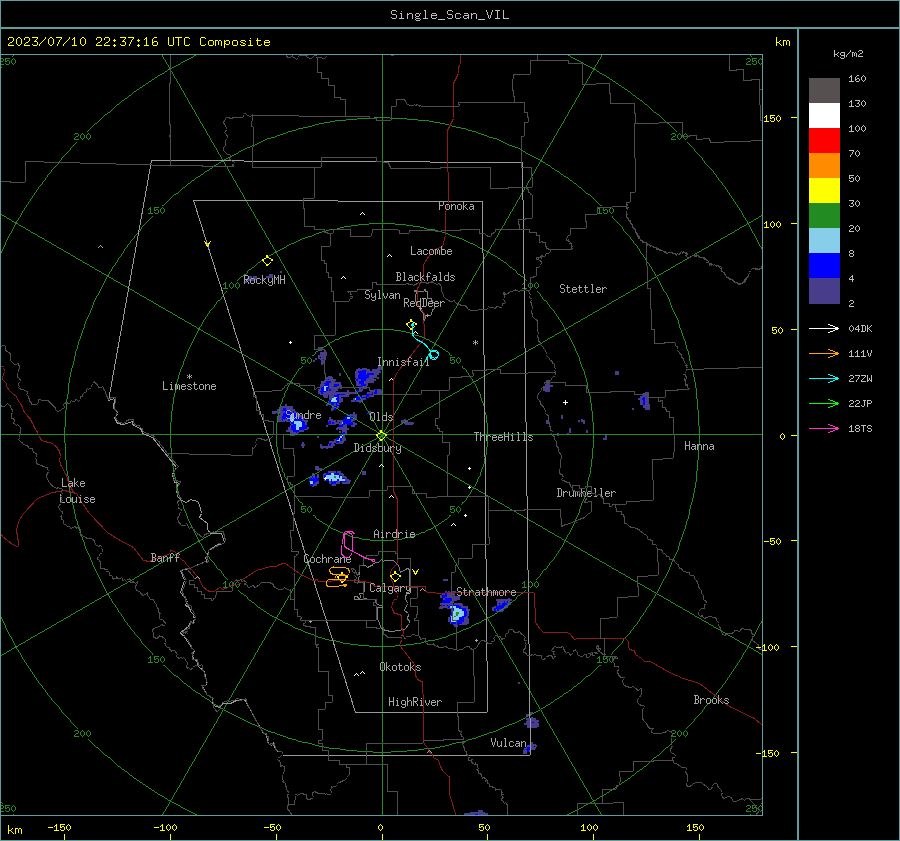Click the Lake Louise label

[x=77, y=491]
